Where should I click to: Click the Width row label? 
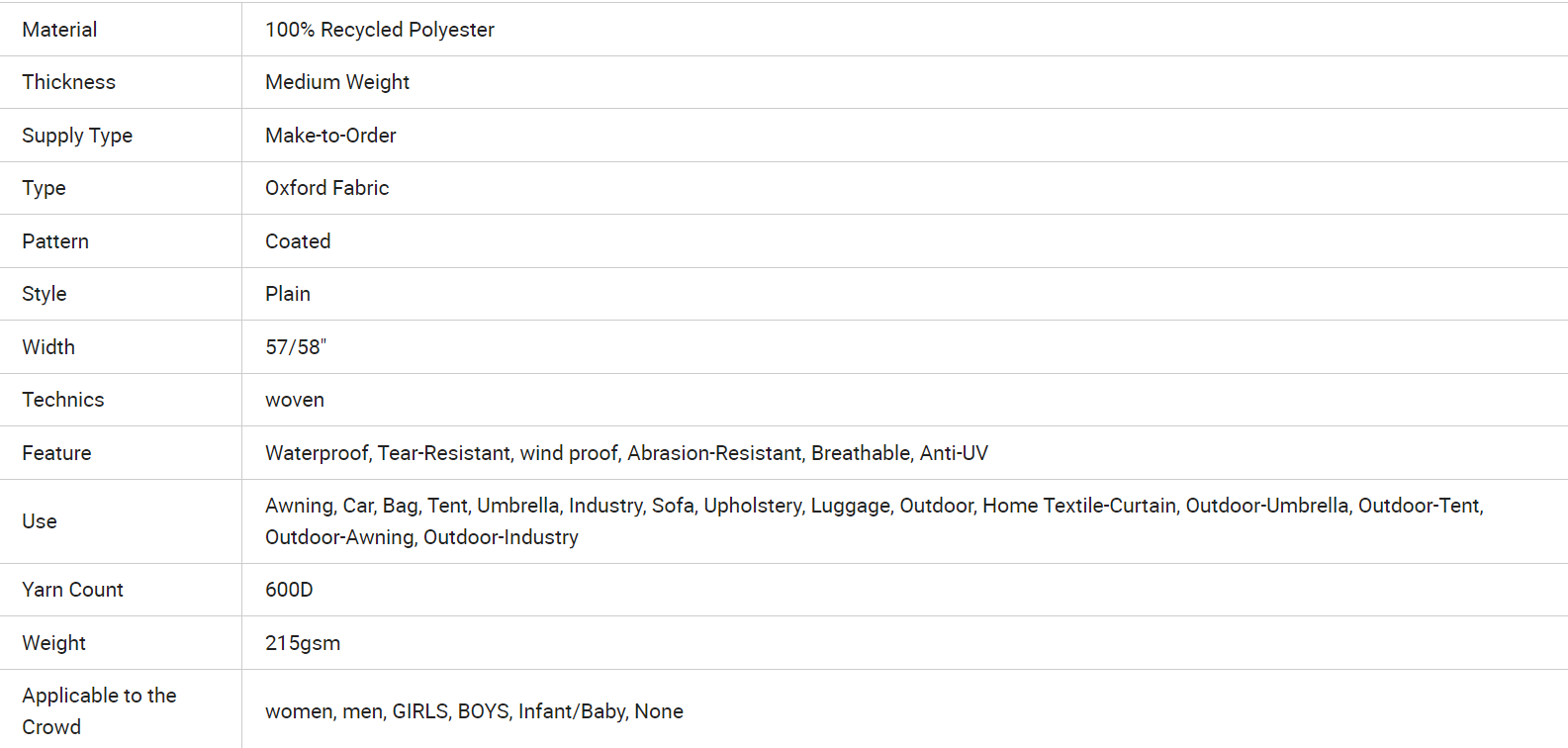pos(48,347)
